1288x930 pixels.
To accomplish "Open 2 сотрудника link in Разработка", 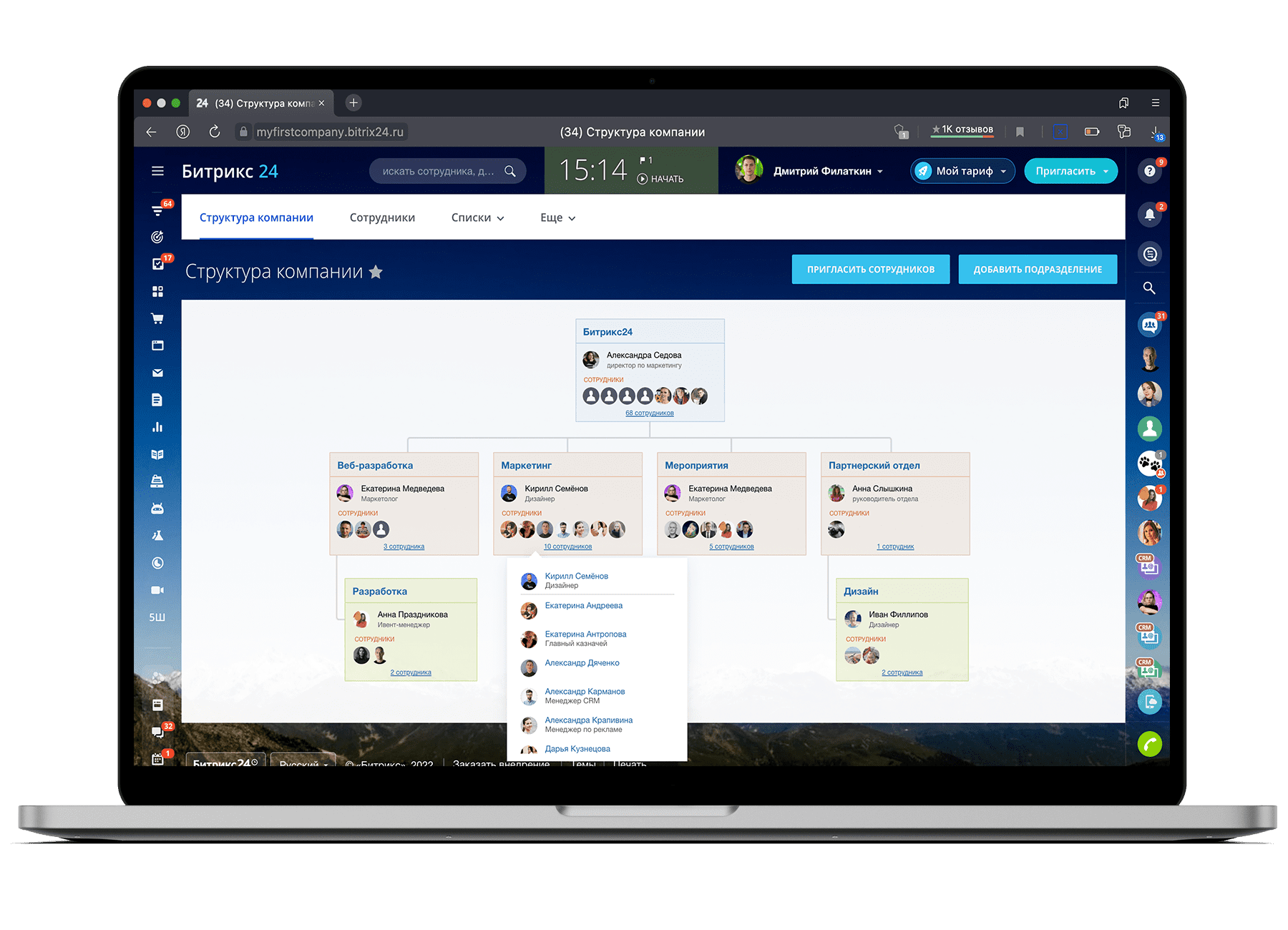I will pyautogui.click(x=411, y=672).
